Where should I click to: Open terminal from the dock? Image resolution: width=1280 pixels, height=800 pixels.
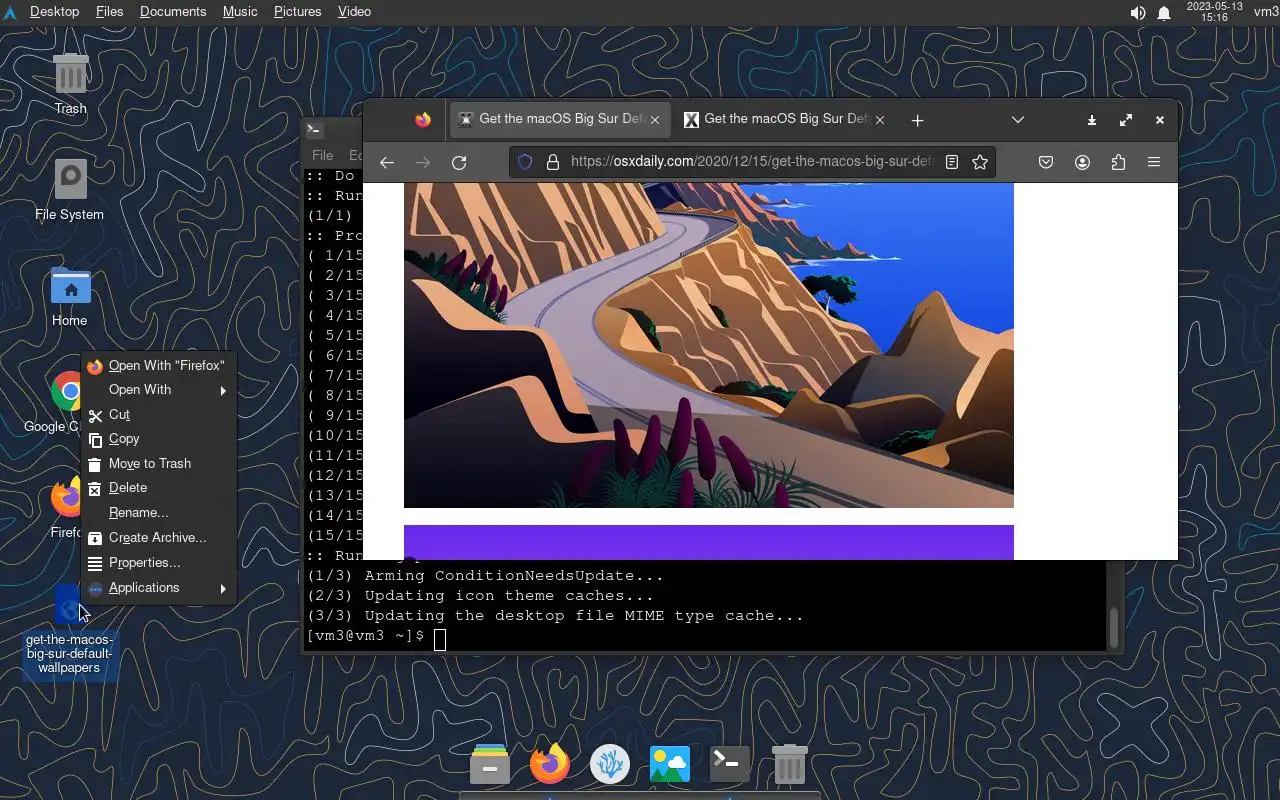coord(730,765)
